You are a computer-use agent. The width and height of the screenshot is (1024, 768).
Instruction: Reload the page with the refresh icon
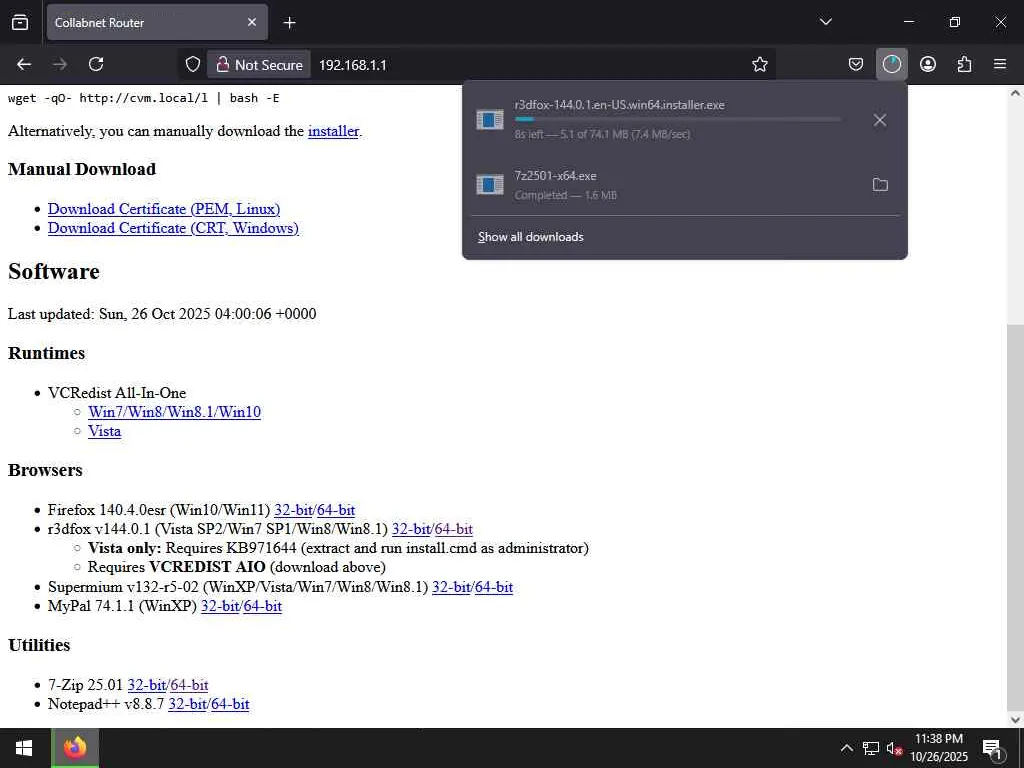coord(96,64)
